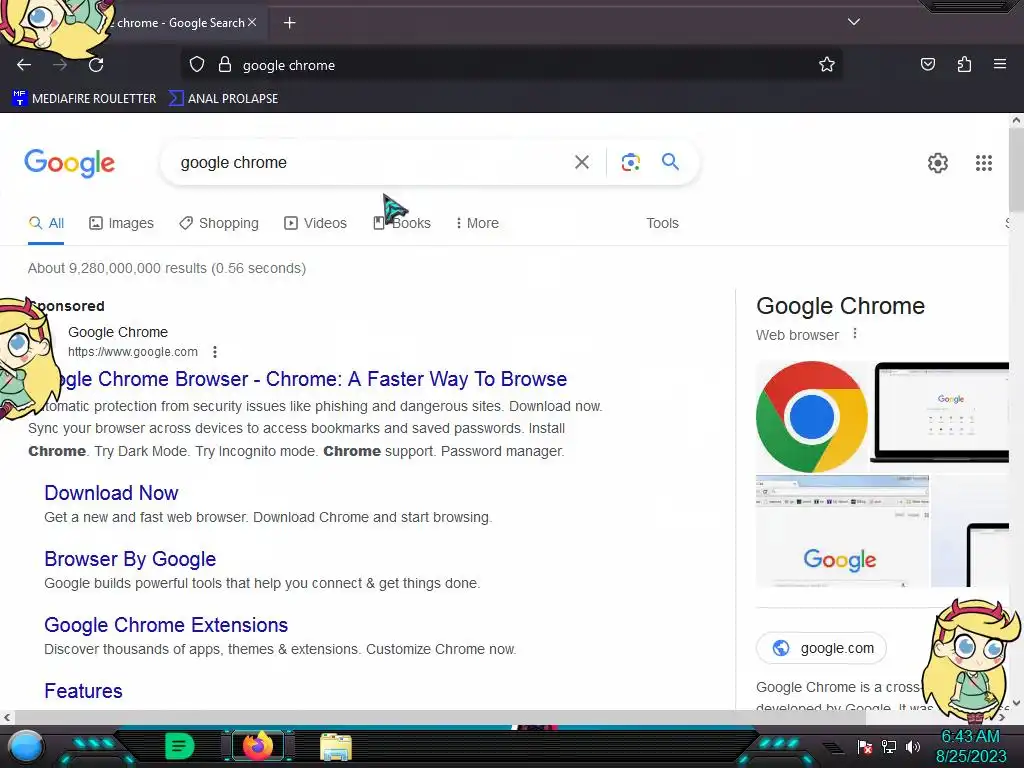Clear the search box with X icon
Image resolution: width=1024 pixels, height=768 pixels.
(x=582, y=162)
